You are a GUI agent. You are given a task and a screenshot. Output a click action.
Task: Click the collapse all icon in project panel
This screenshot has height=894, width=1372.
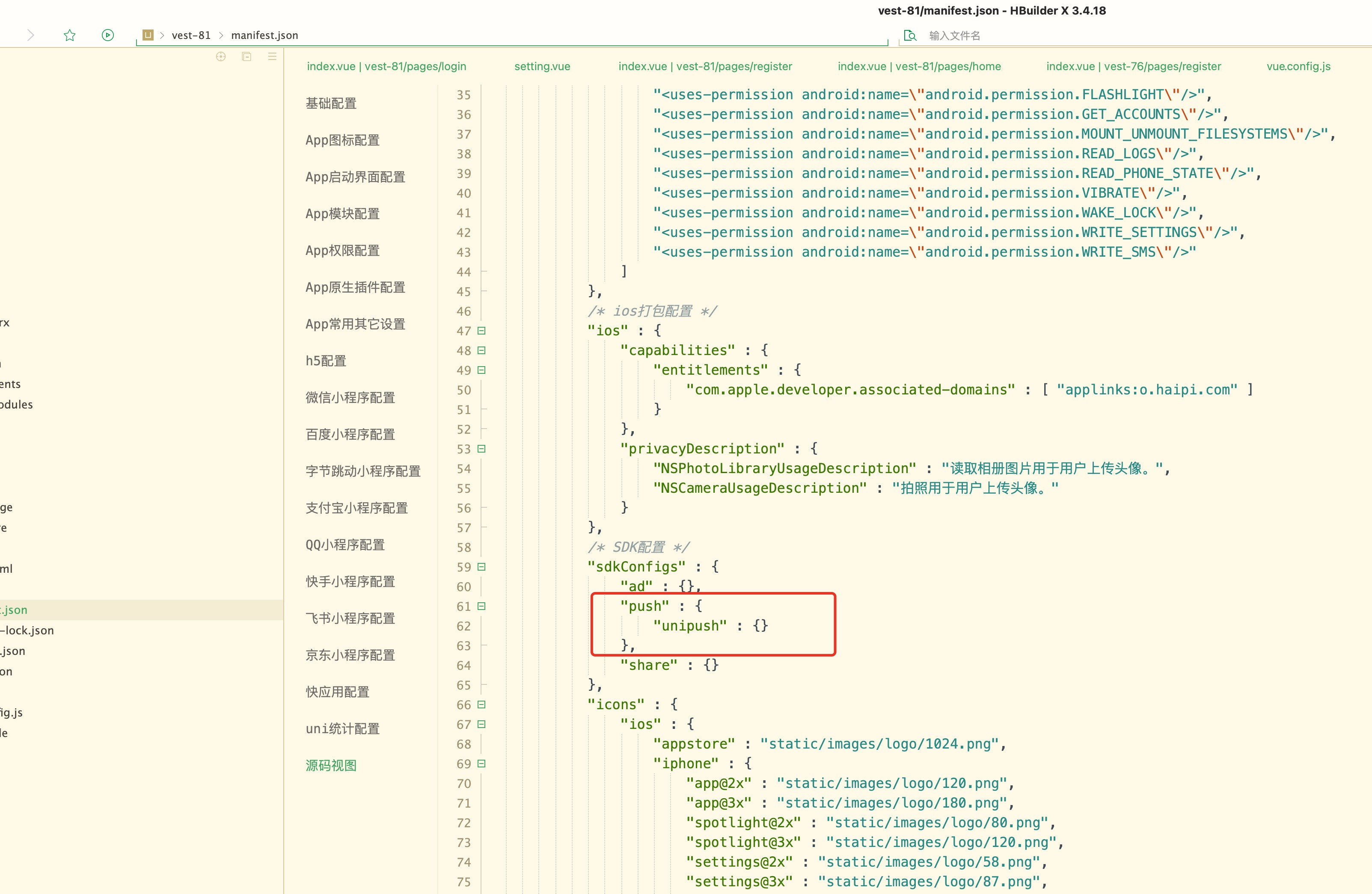tap(247, 56)
